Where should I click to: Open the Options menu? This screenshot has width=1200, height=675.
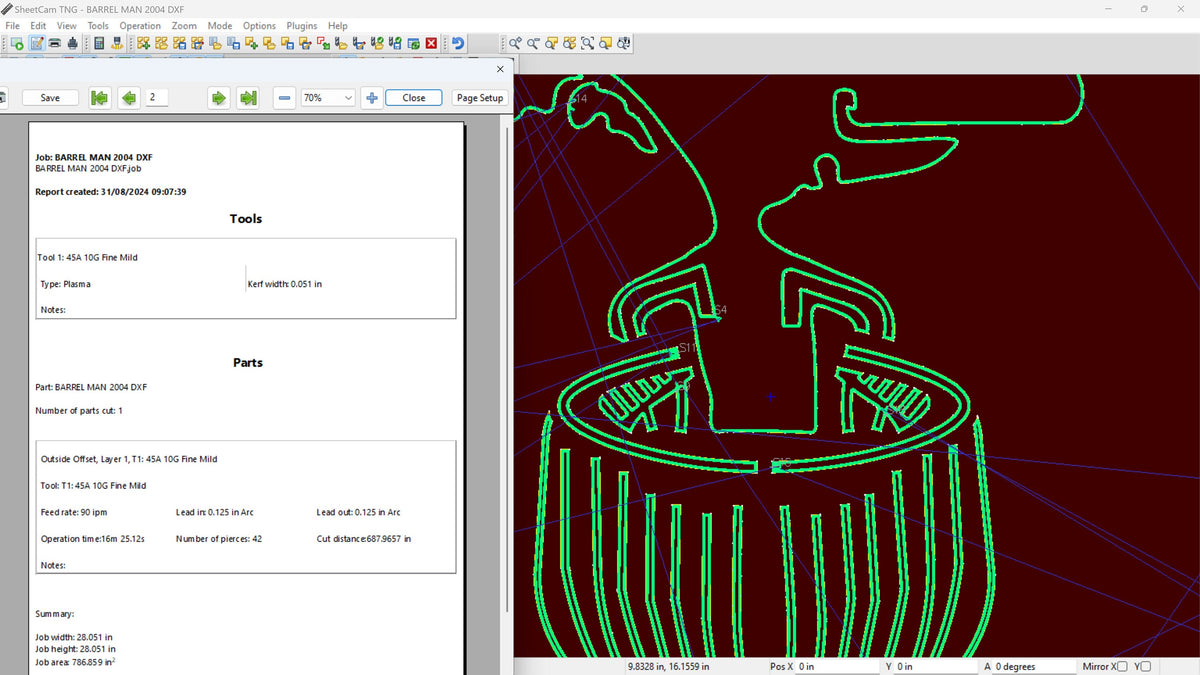tap(259, 26)
